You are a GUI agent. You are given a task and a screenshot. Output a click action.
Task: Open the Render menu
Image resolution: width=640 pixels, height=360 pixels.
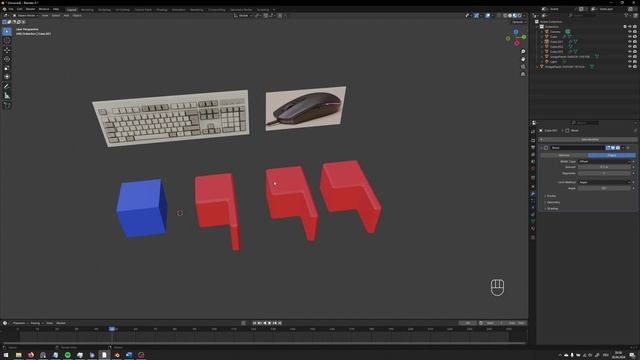coord(30,9)
